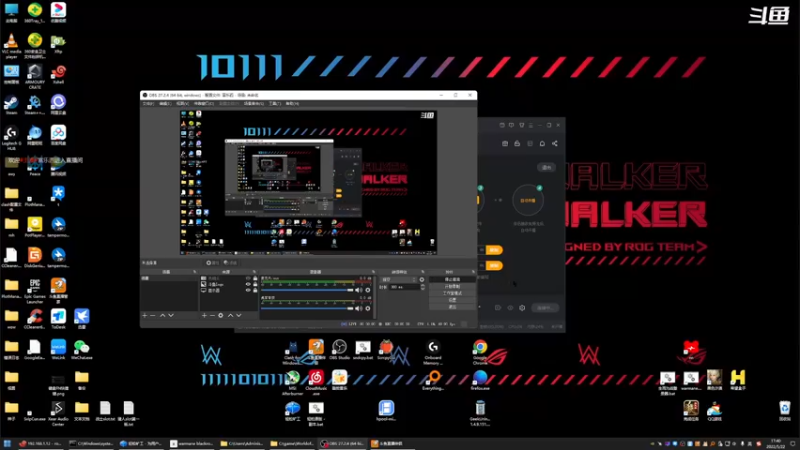
Task: Adjust the second mixer channel volume slider
Action: coord(307,309)
